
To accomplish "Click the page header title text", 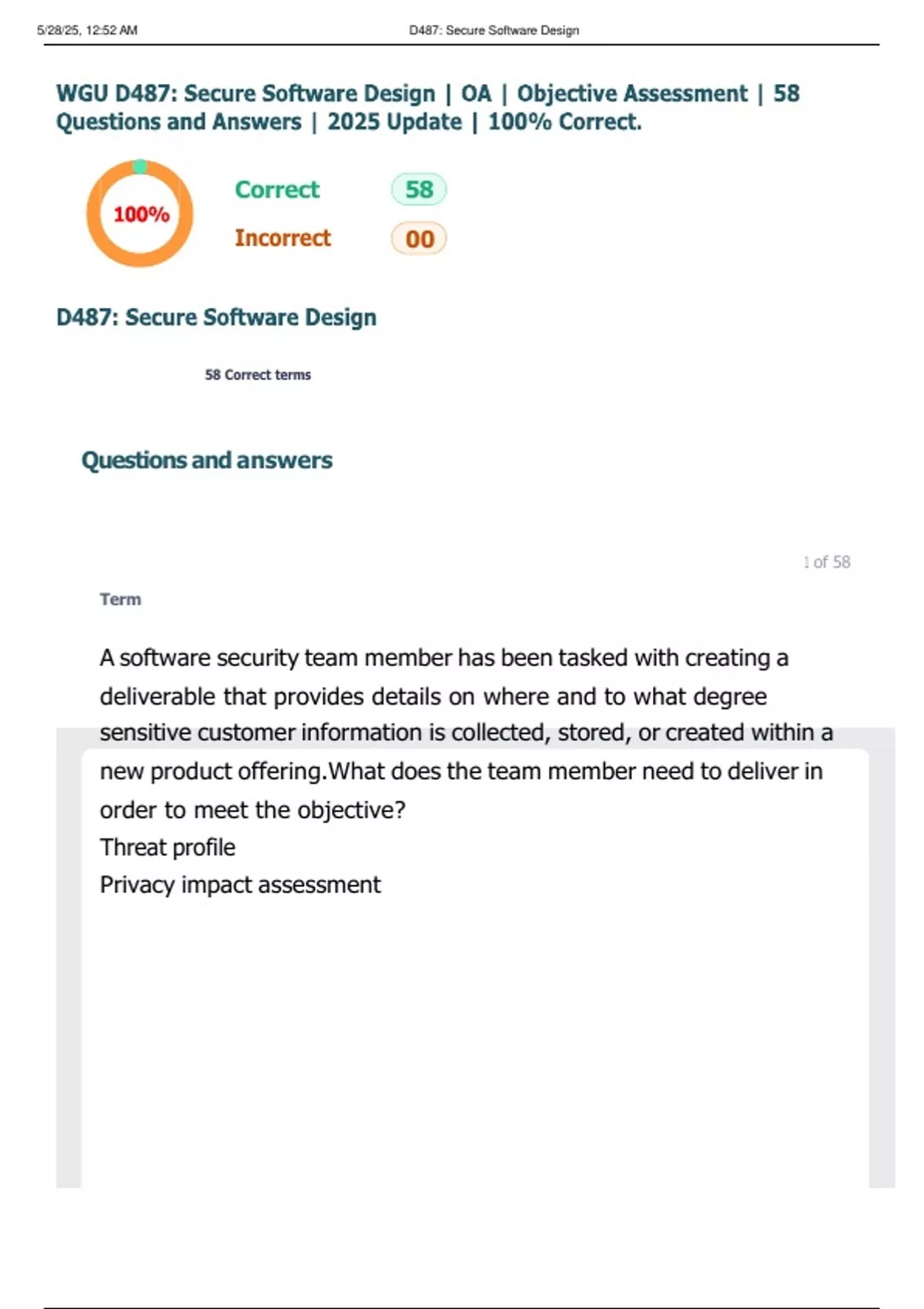I will (494, 31).
